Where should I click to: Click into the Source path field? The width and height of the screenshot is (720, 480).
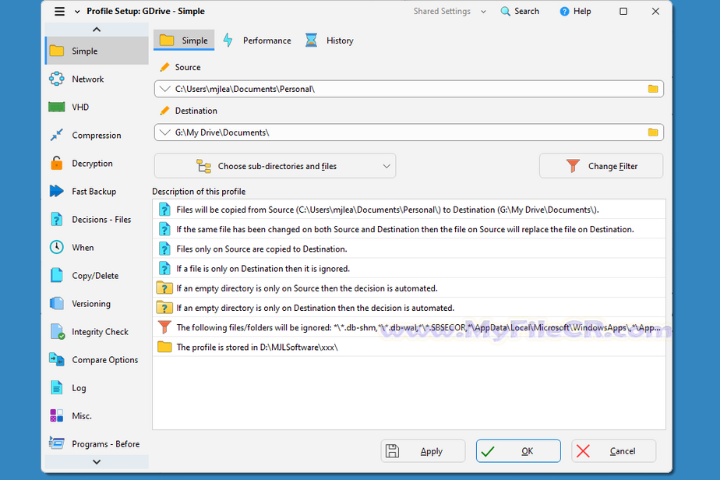(409, 89)
